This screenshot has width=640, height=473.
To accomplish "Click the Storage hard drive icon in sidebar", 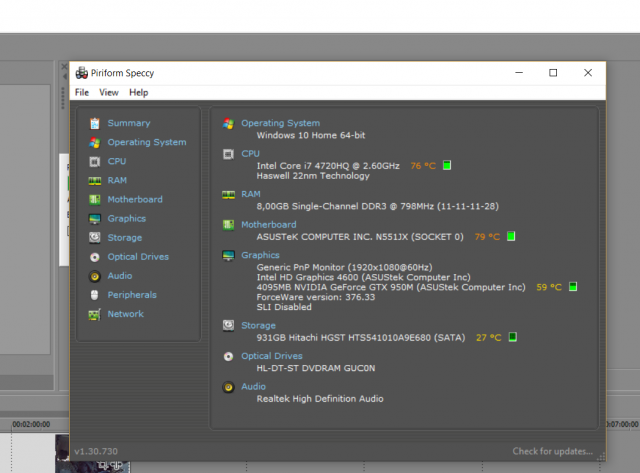I will point(95,238).
